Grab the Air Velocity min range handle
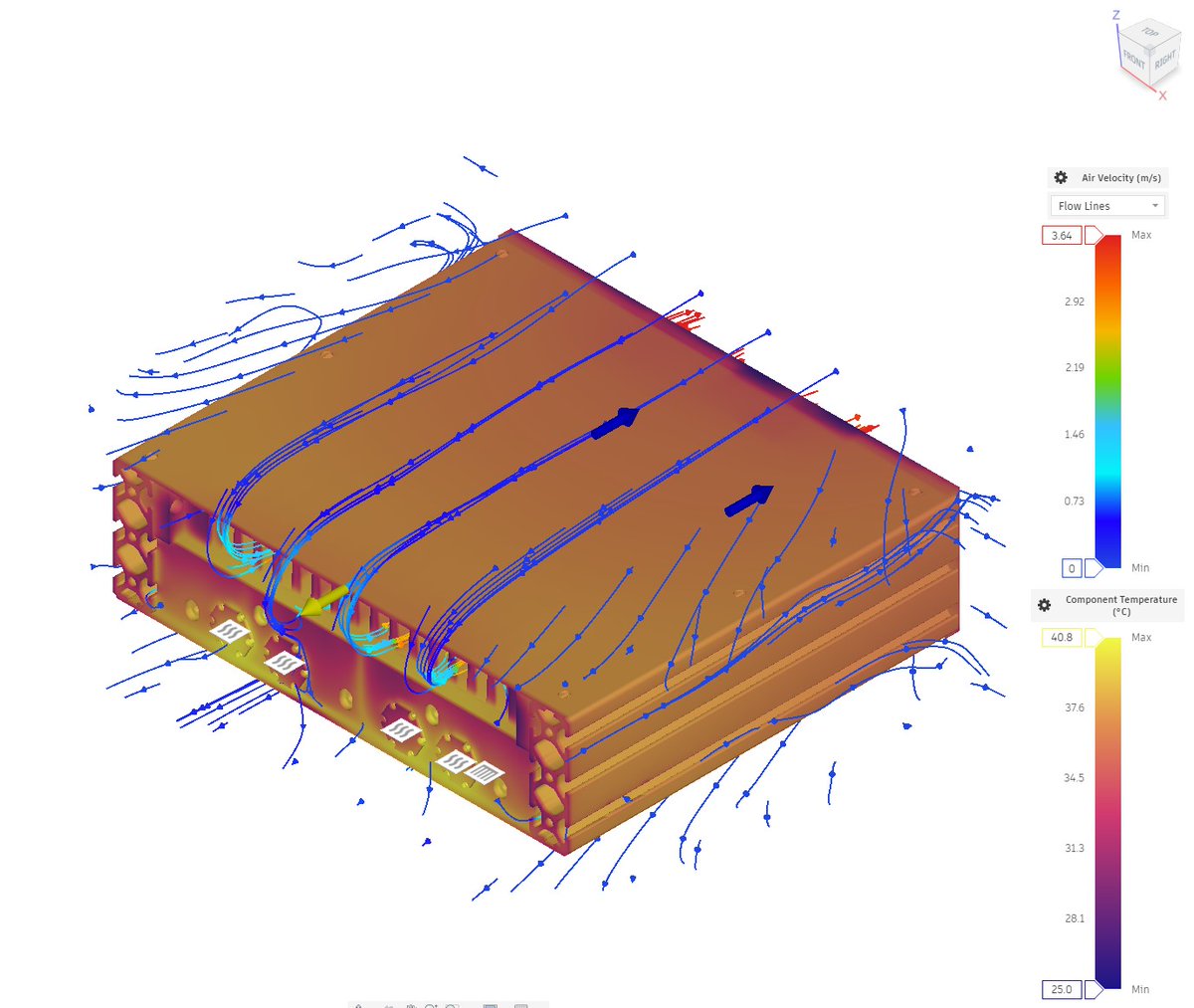Screen dimensions: 1194x1008 (1093, 569)
